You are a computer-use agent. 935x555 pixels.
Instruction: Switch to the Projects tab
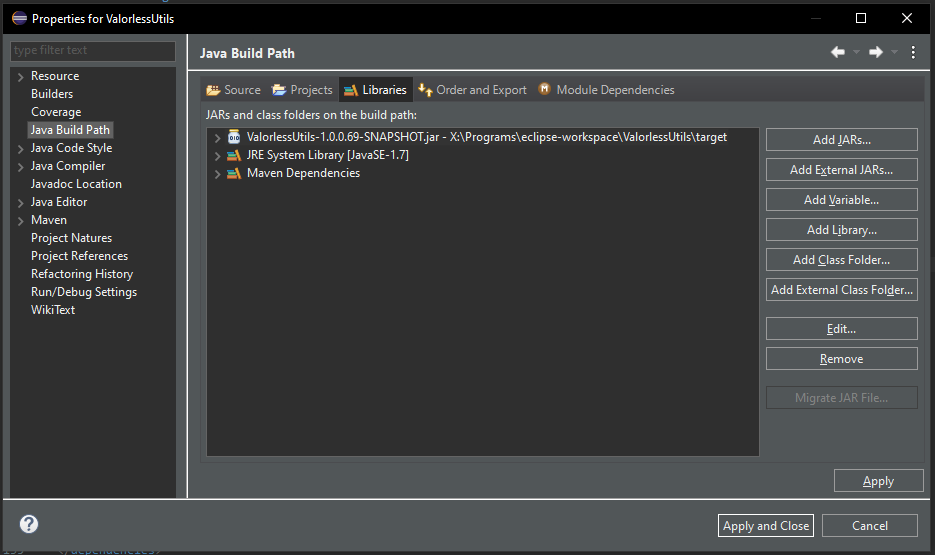[302, 90]
